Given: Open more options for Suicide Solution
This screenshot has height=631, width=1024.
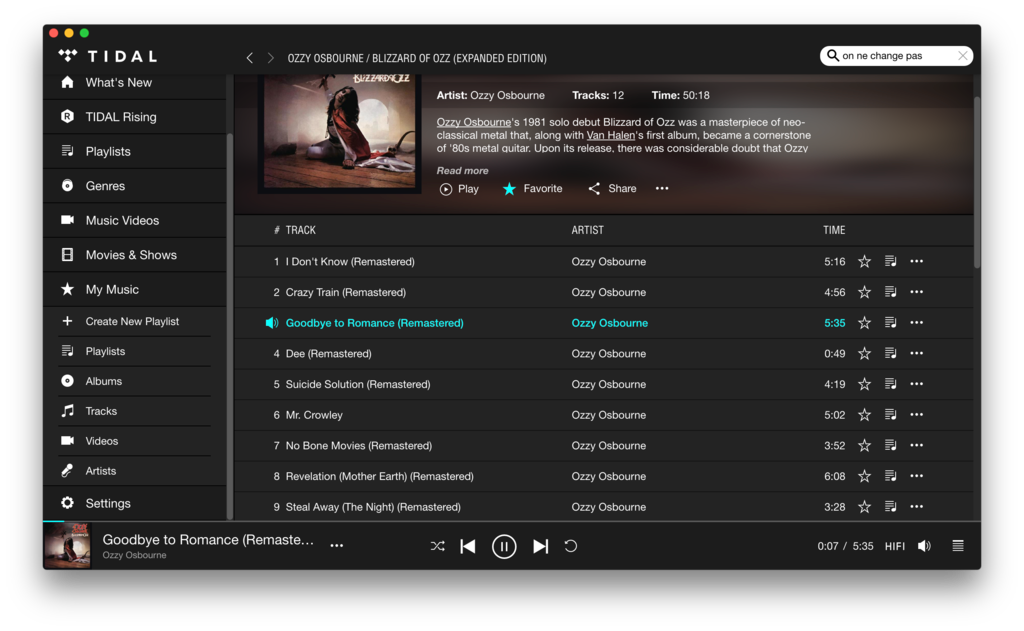Looking at the screenshot, I should coord(917,385).
